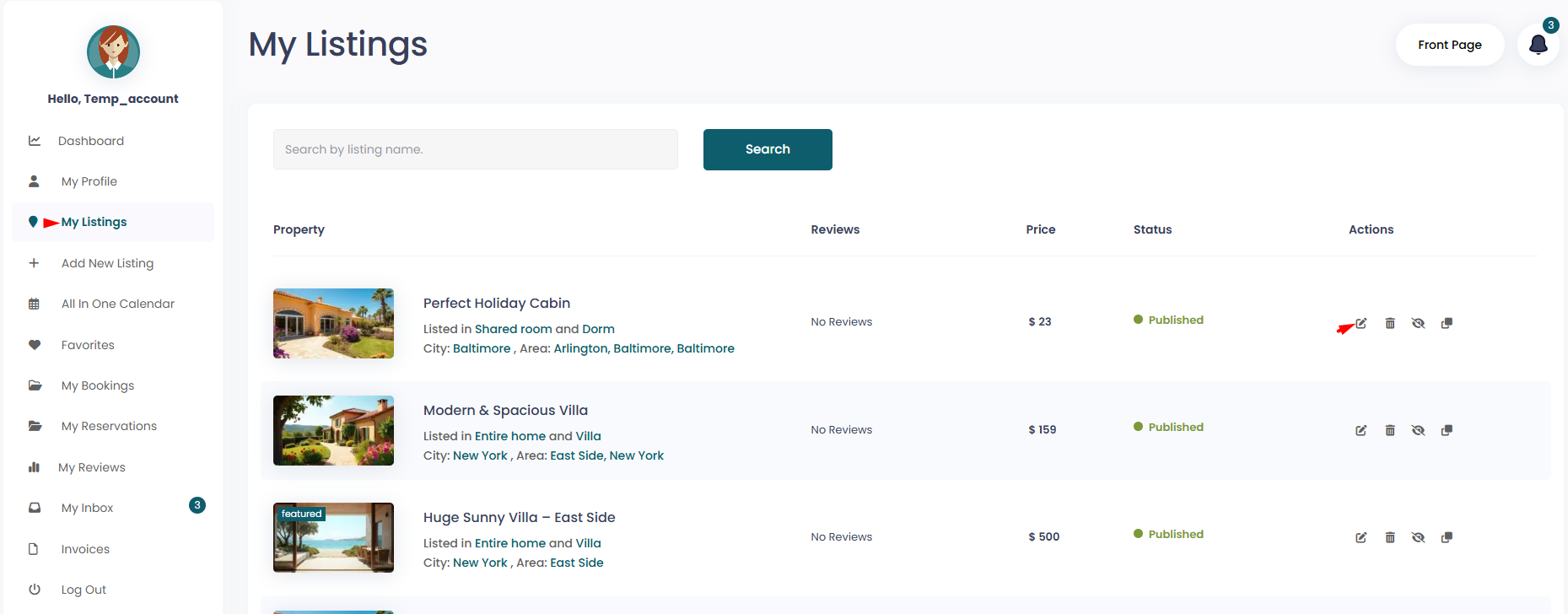
Task: Edit the Huge Sunny Villa listing
Action: [1361, 538]
